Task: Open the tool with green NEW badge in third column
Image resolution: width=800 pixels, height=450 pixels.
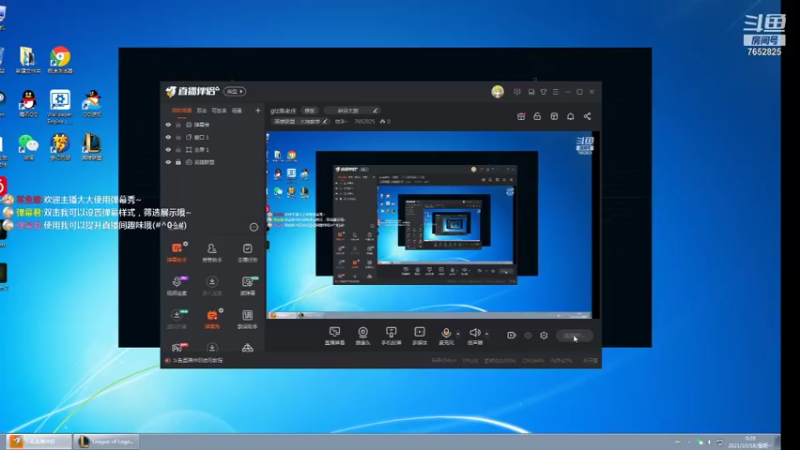Action: click(247, 285)
